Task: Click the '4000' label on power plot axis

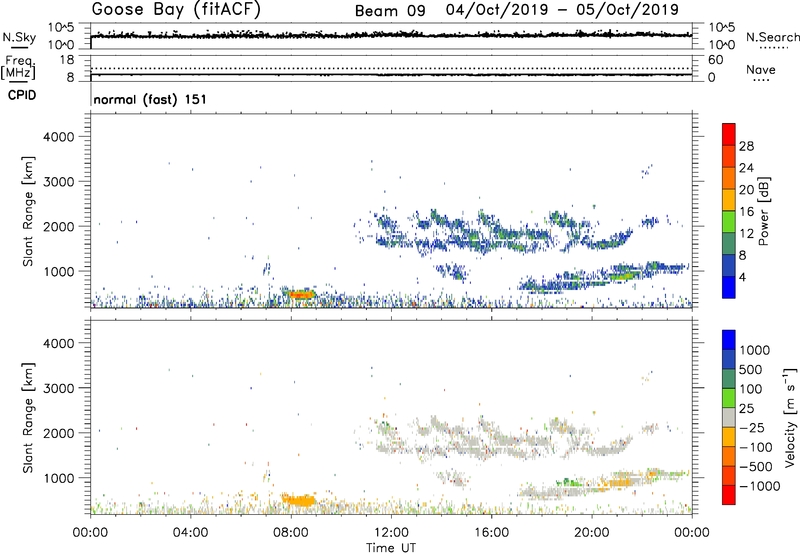Action: click(x=59, y=137)
